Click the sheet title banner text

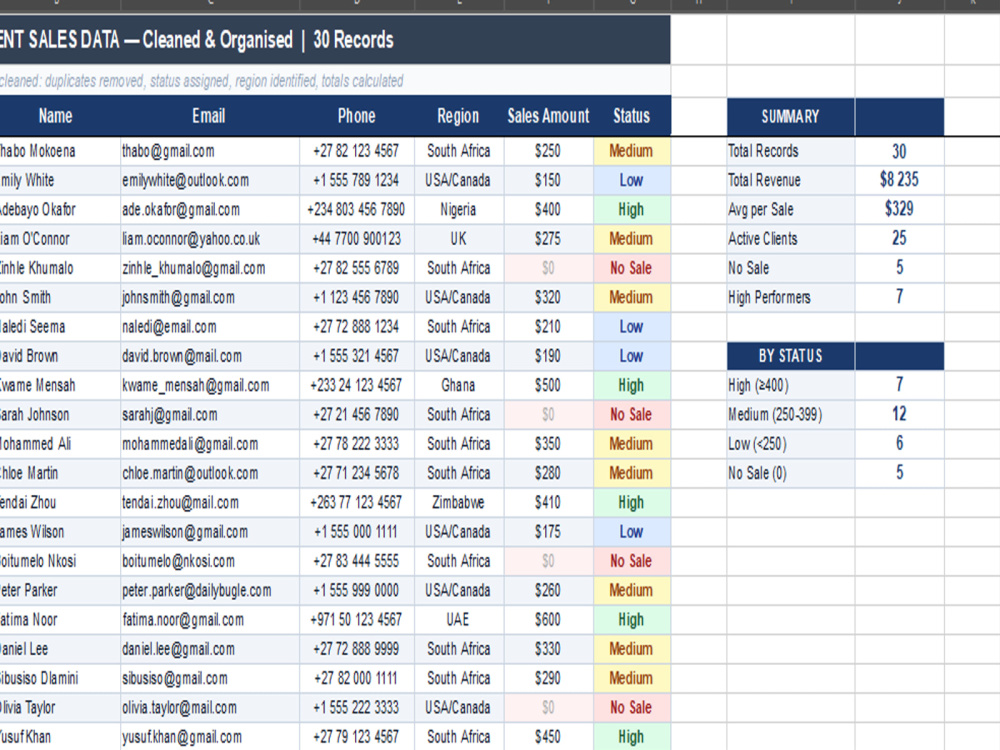tap(196, 40)
